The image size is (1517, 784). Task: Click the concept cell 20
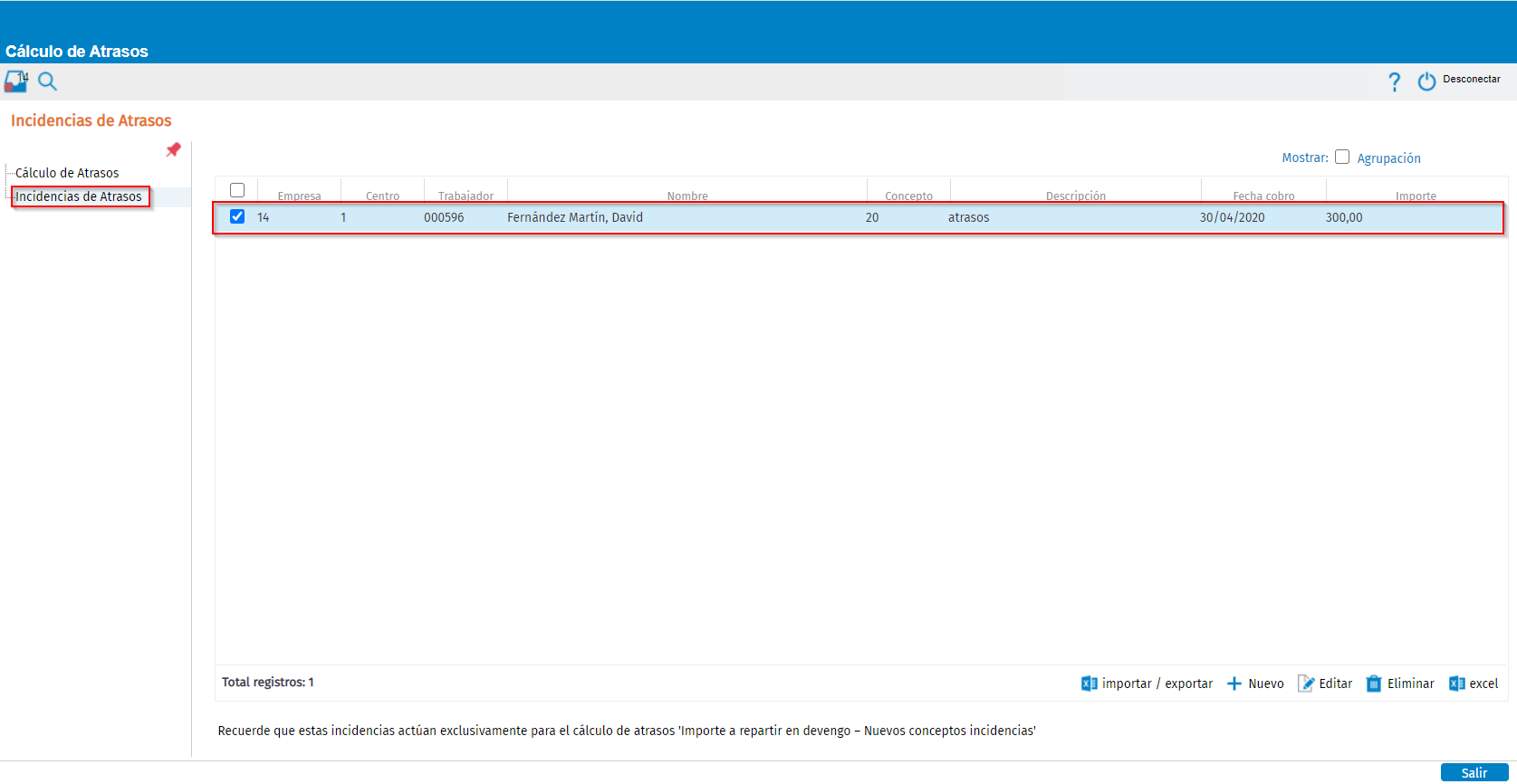pos(872,217)
